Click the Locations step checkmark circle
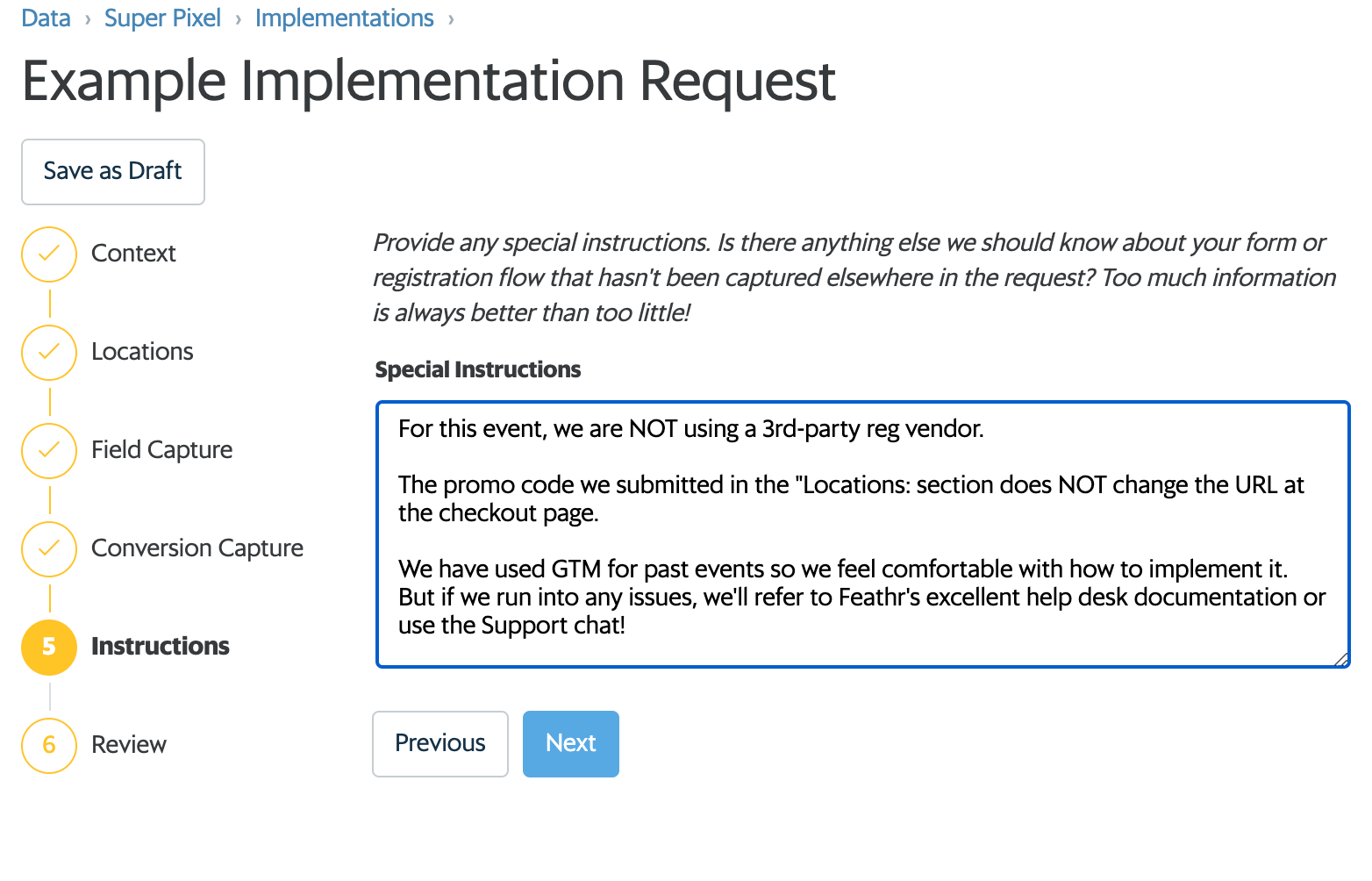1372x881 pixels. pos(49,353)
